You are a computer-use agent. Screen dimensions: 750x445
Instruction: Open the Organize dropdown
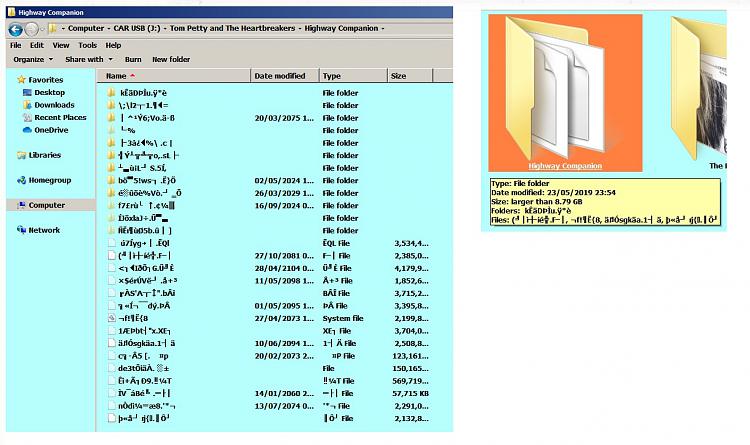[x=33, y=59]
